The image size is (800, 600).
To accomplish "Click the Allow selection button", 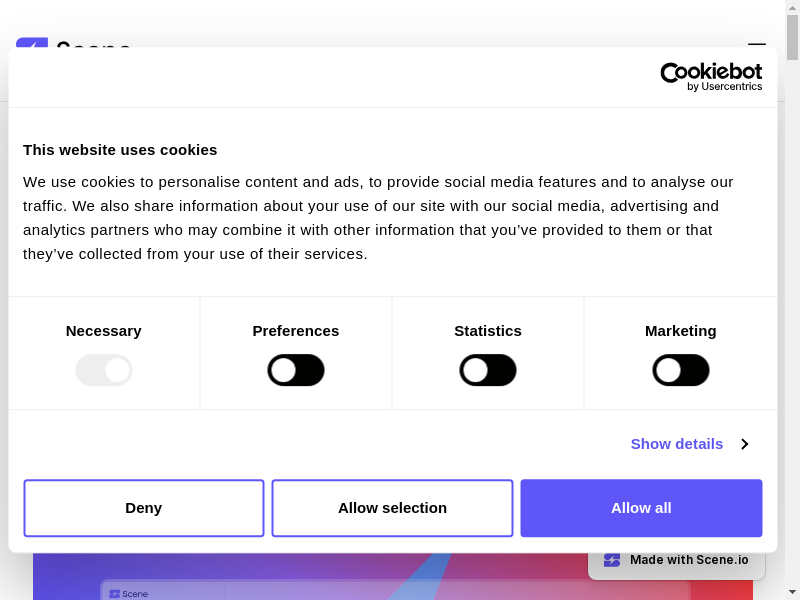I will (x=392, y=508).
